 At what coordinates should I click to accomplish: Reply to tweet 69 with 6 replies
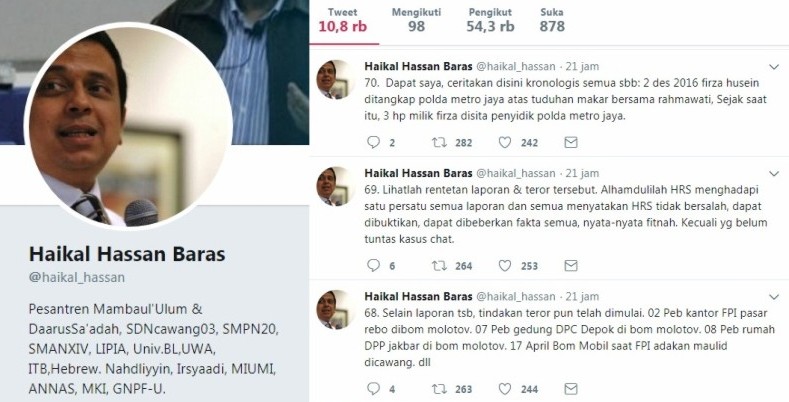[373, 266]
